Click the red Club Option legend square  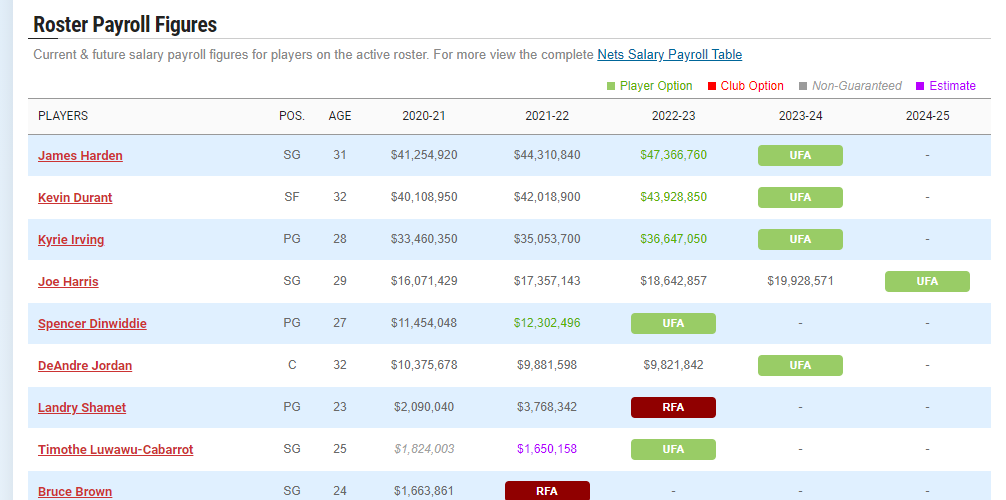tap(712, 86)
